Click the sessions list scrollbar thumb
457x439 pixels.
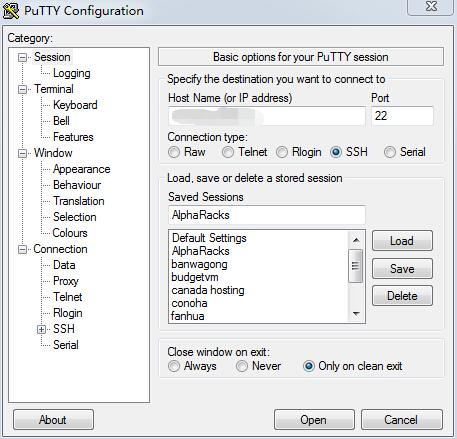[355, 266]
